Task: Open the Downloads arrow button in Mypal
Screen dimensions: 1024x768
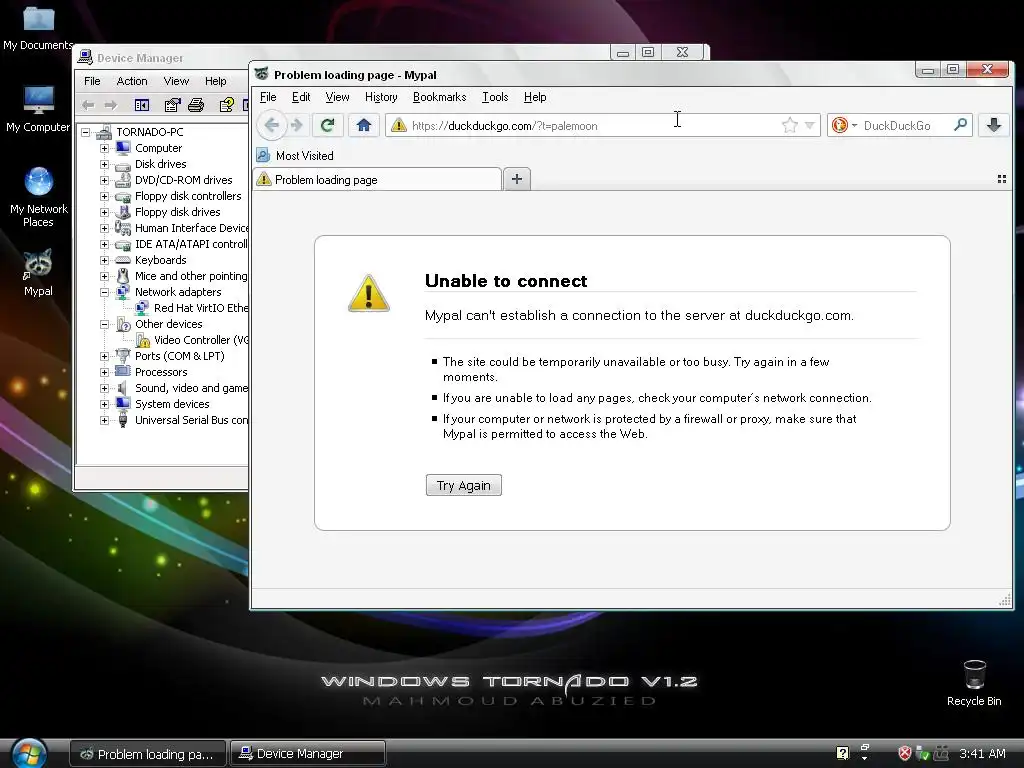Action: point(993,125)
